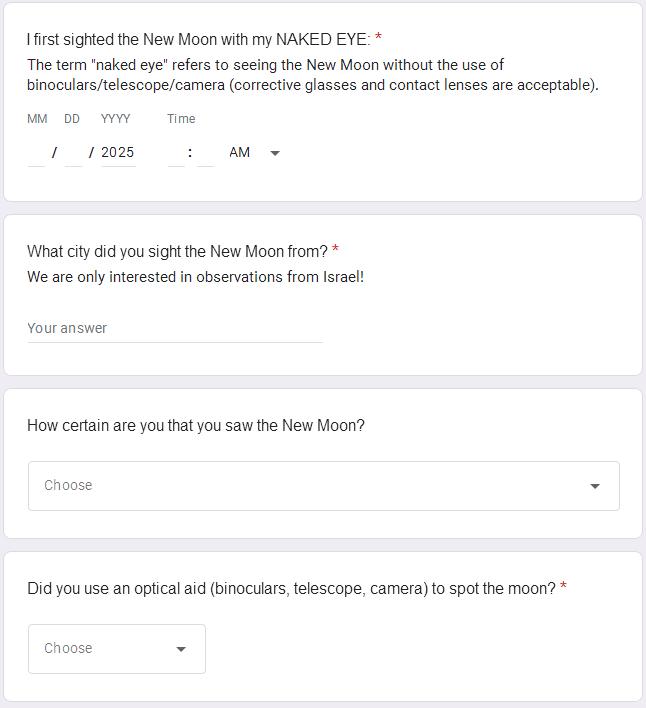Click the 'DD' label above the date
This screenshot has width=646, height=708.
72,119
